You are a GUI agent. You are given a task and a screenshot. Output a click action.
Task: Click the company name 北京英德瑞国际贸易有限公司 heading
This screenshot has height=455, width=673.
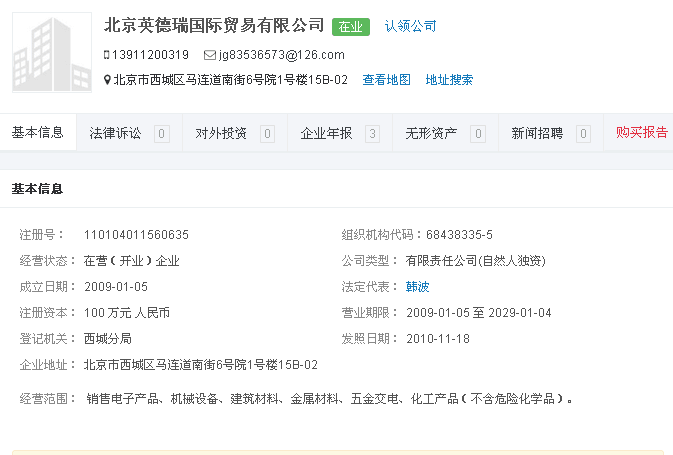pos(214,25)
